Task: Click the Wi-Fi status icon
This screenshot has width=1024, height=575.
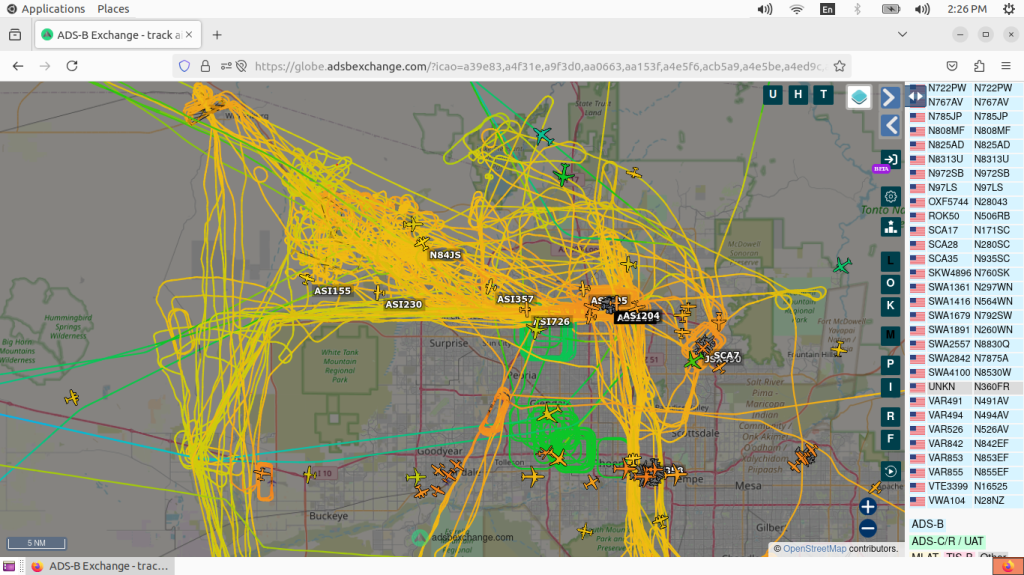Action: pyautogui.click(x=796, y=8)
